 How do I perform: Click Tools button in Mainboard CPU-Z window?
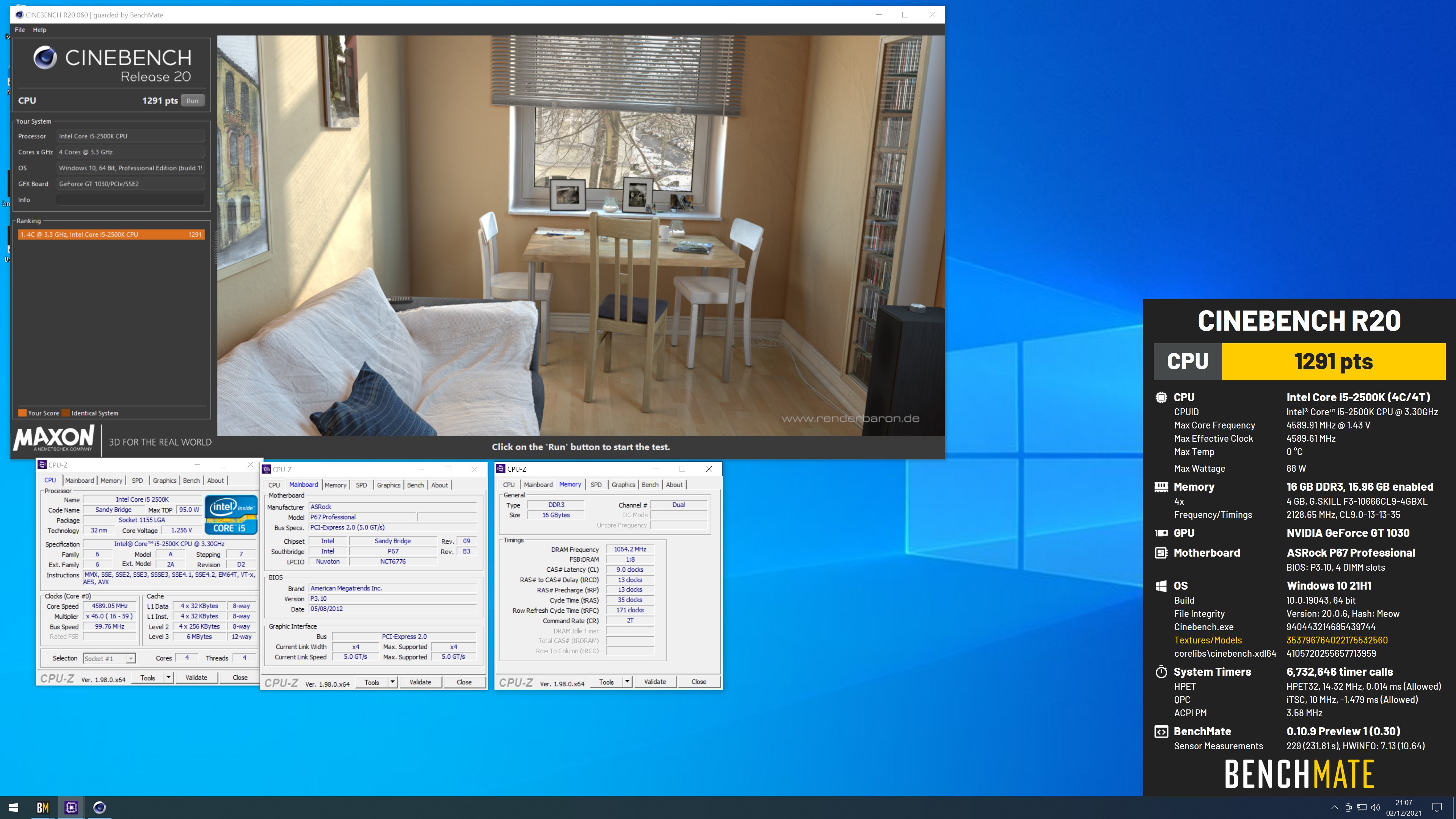point(372,682)
